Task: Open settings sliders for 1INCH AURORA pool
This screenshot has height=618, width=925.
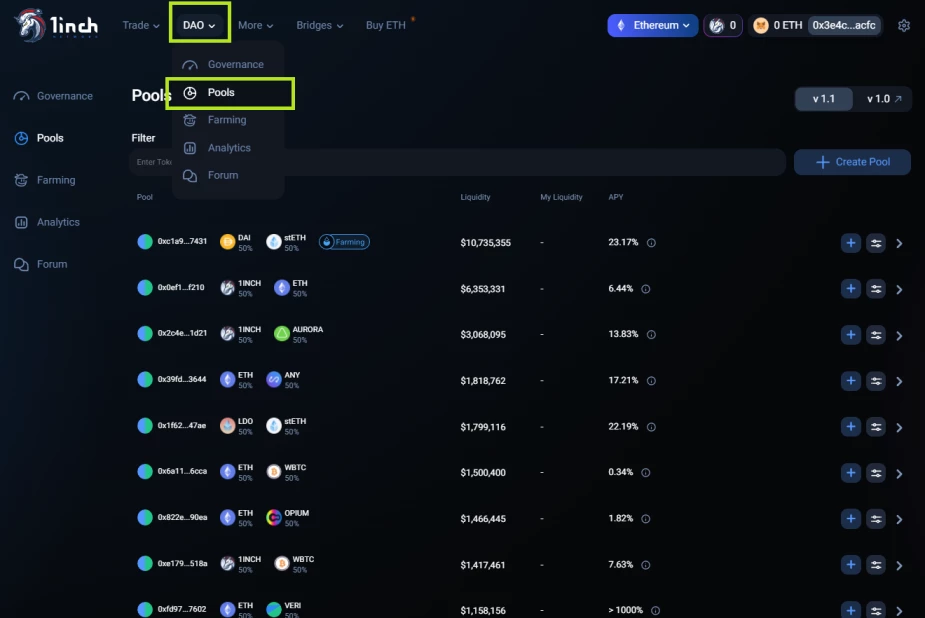Action: [876, 335]
